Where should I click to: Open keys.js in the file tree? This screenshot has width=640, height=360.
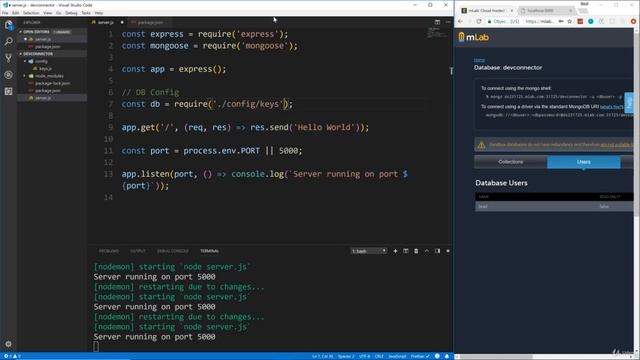coord(45,69)
